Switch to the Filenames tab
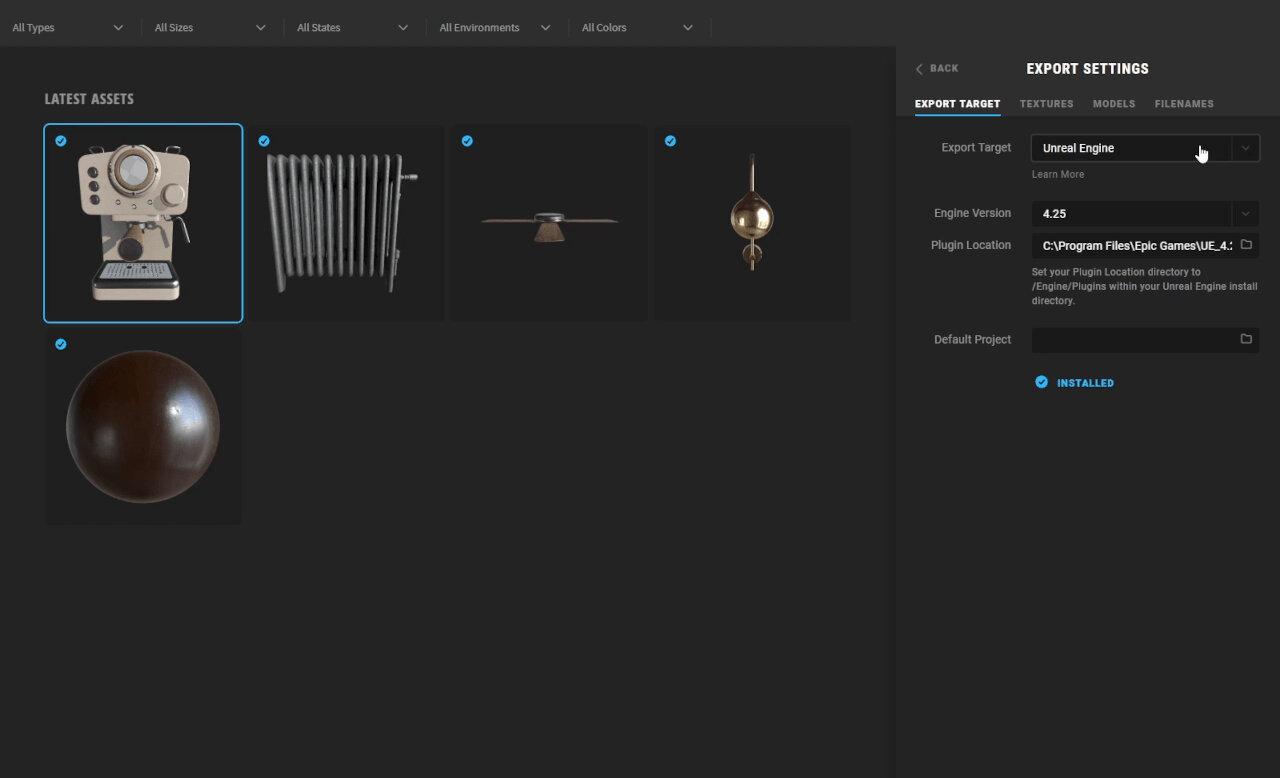This screenshot has height=778, width=1280. coord(1184,103)
